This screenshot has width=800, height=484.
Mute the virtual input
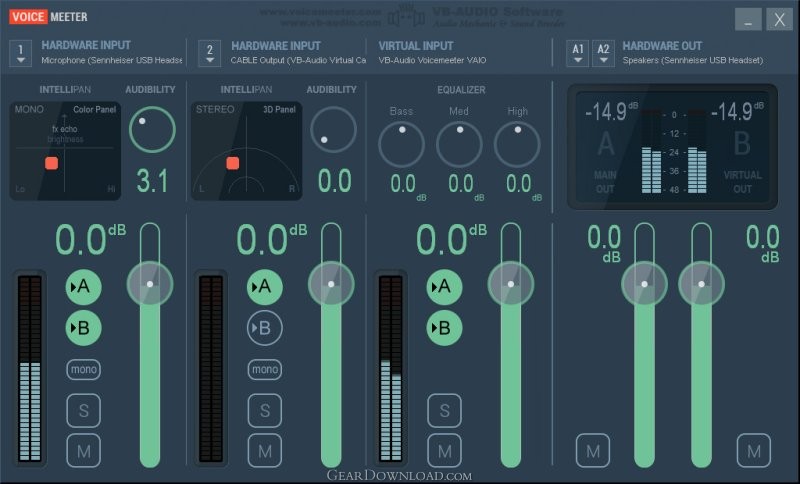click(x=444, y=451)
